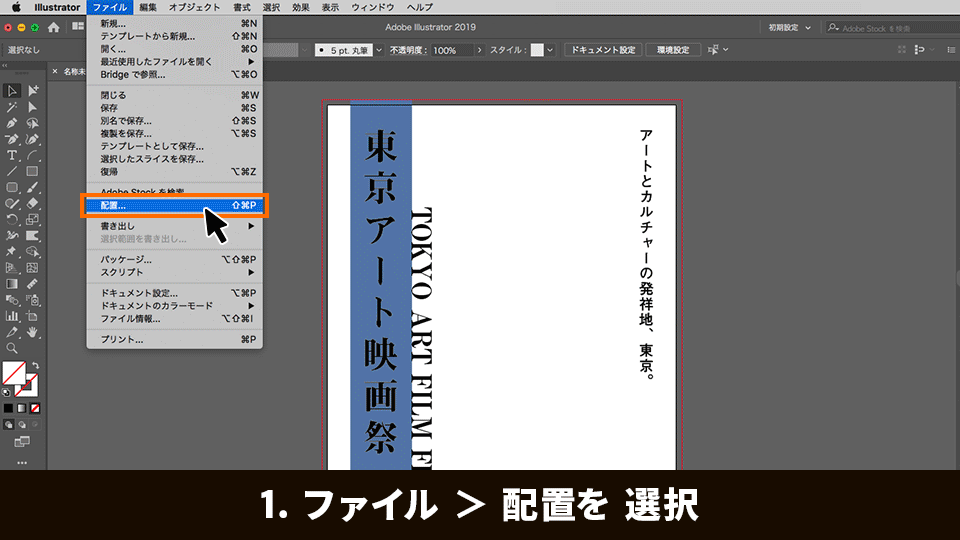Select the Line Segment tool

12,171
